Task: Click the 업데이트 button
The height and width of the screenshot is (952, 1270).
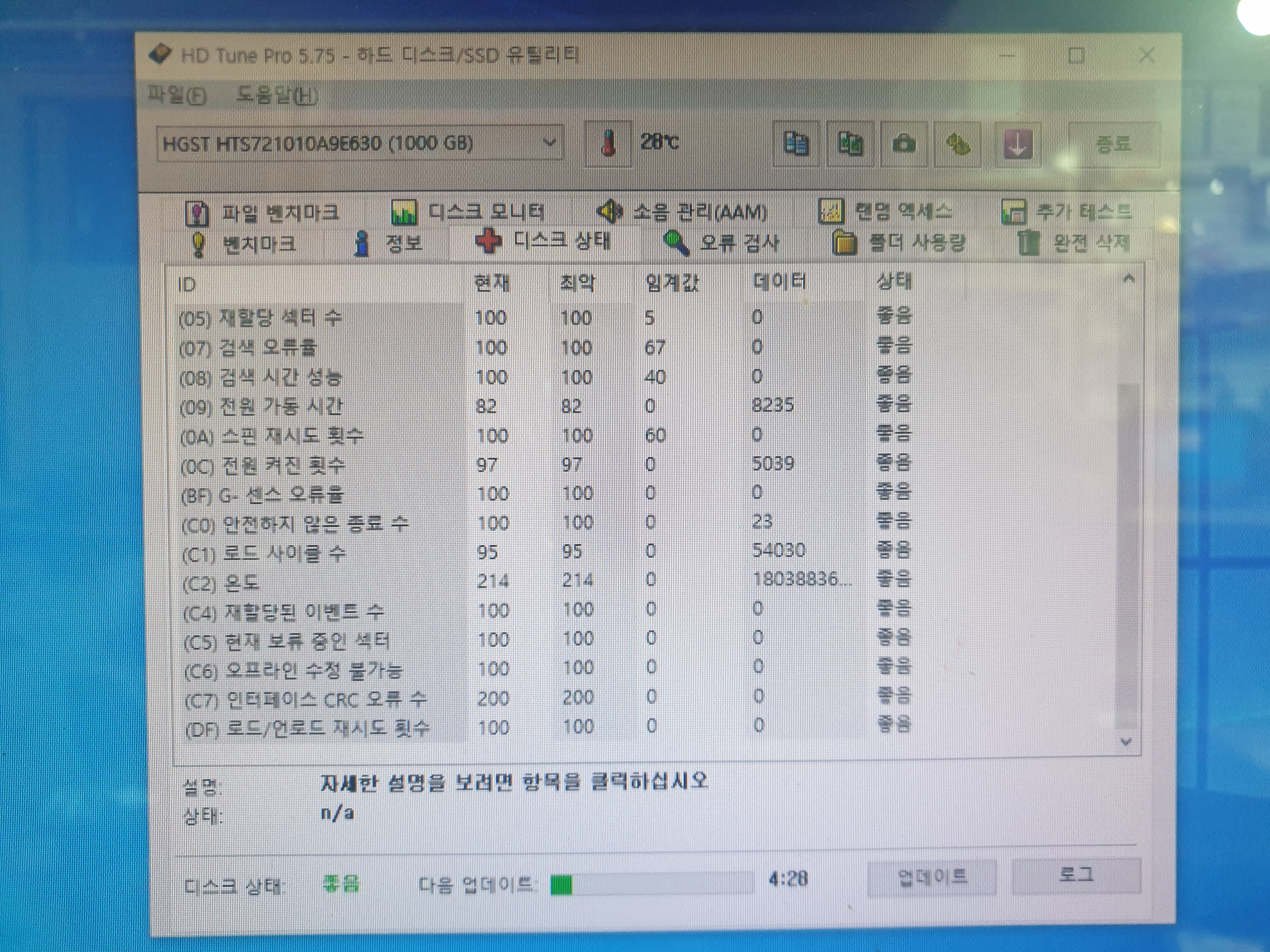Action: [x=931, y=877]
